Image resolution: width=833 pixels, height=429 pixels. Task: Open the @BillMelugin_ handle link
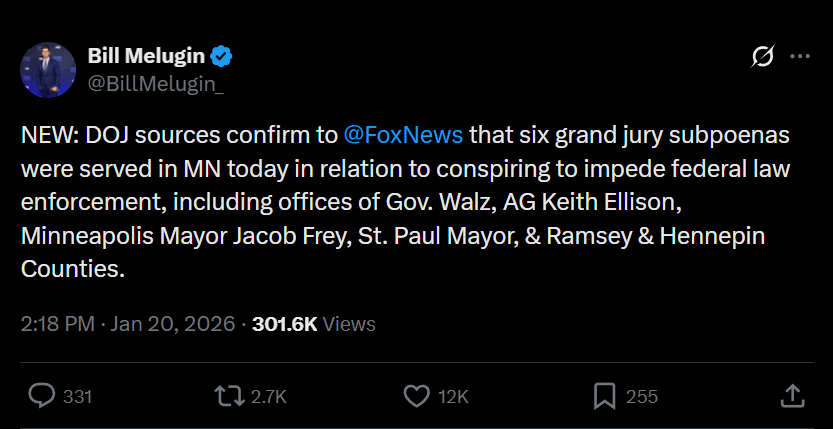pos(156,84)
